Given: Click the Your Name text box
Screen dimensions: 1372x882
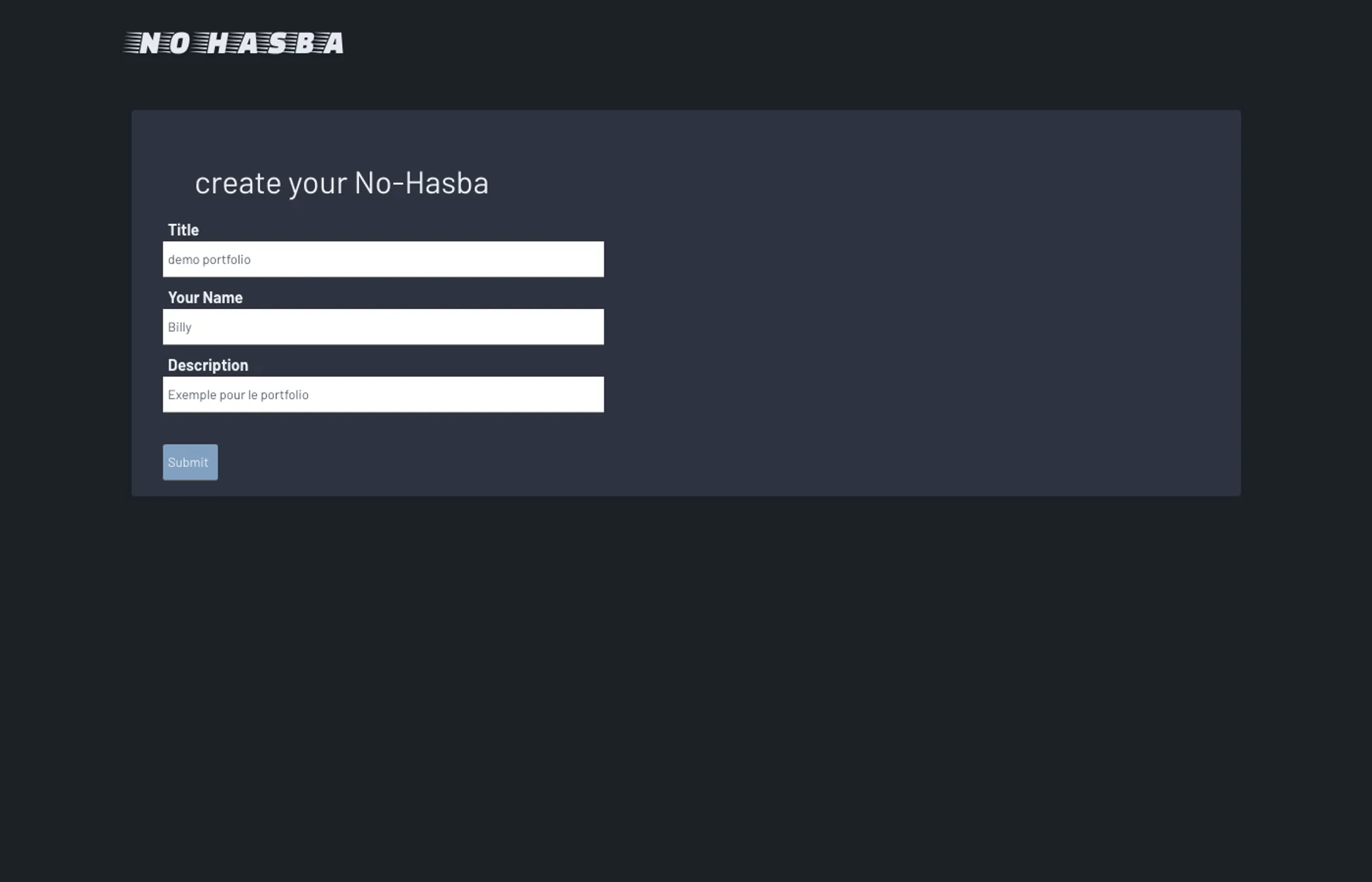Looking at the screenshot, I should pyautogui.click(x=383, y=327).
